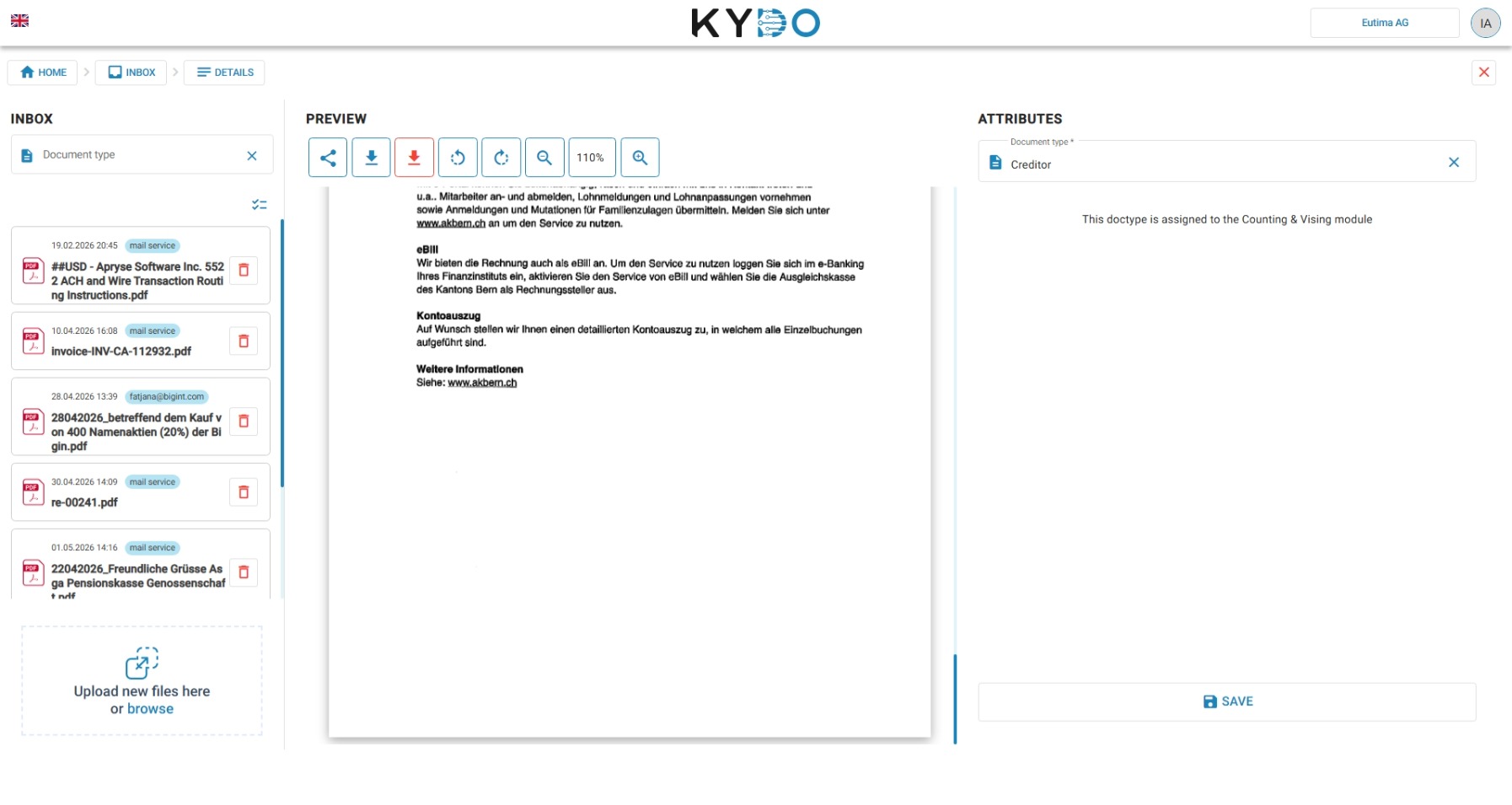Delete the re-00241.pdf inbox item
This screenshot has width=1512, height=805.
(244, 492)
